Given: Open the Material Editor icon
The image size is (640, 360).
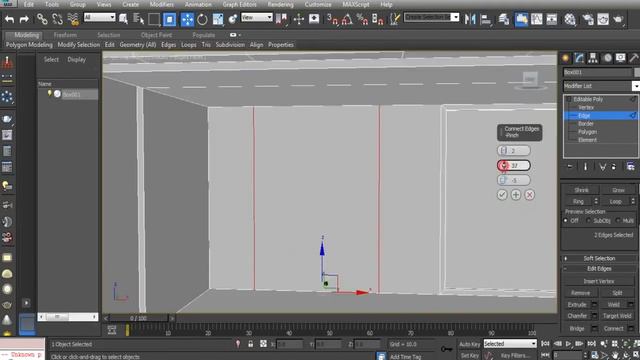Looking at the screenshot, I should 570,19.
